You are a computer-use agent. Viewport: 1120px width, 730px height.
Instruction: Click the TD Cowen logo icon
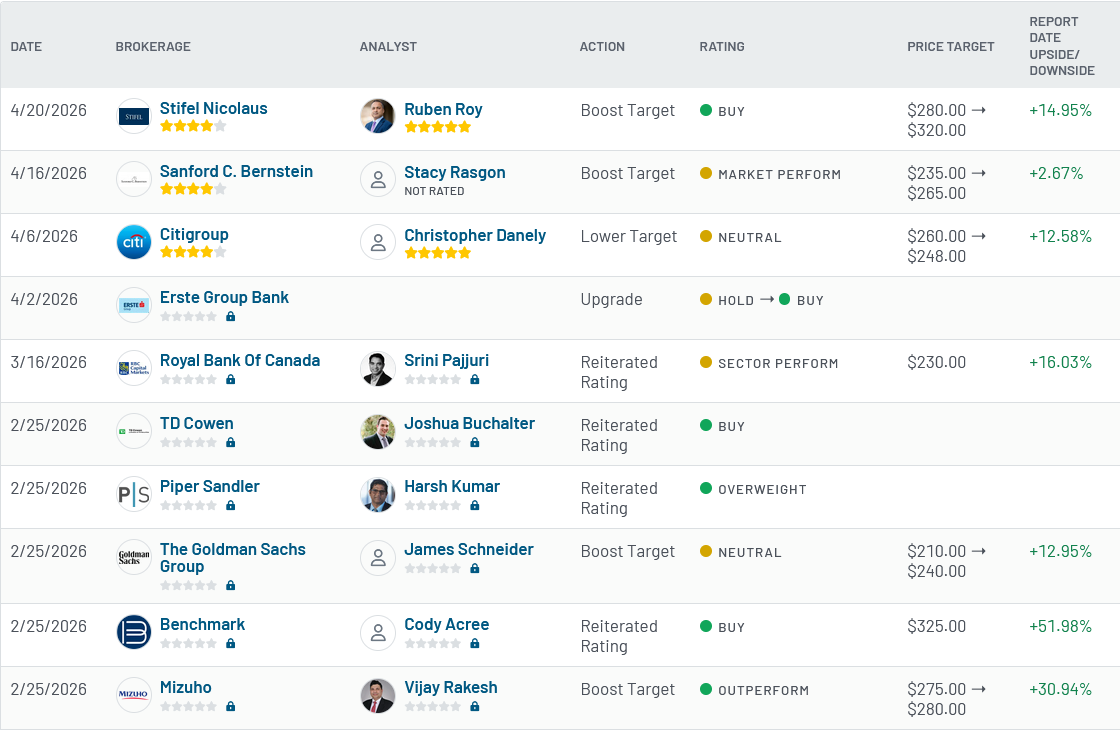[x=134, y=431]
